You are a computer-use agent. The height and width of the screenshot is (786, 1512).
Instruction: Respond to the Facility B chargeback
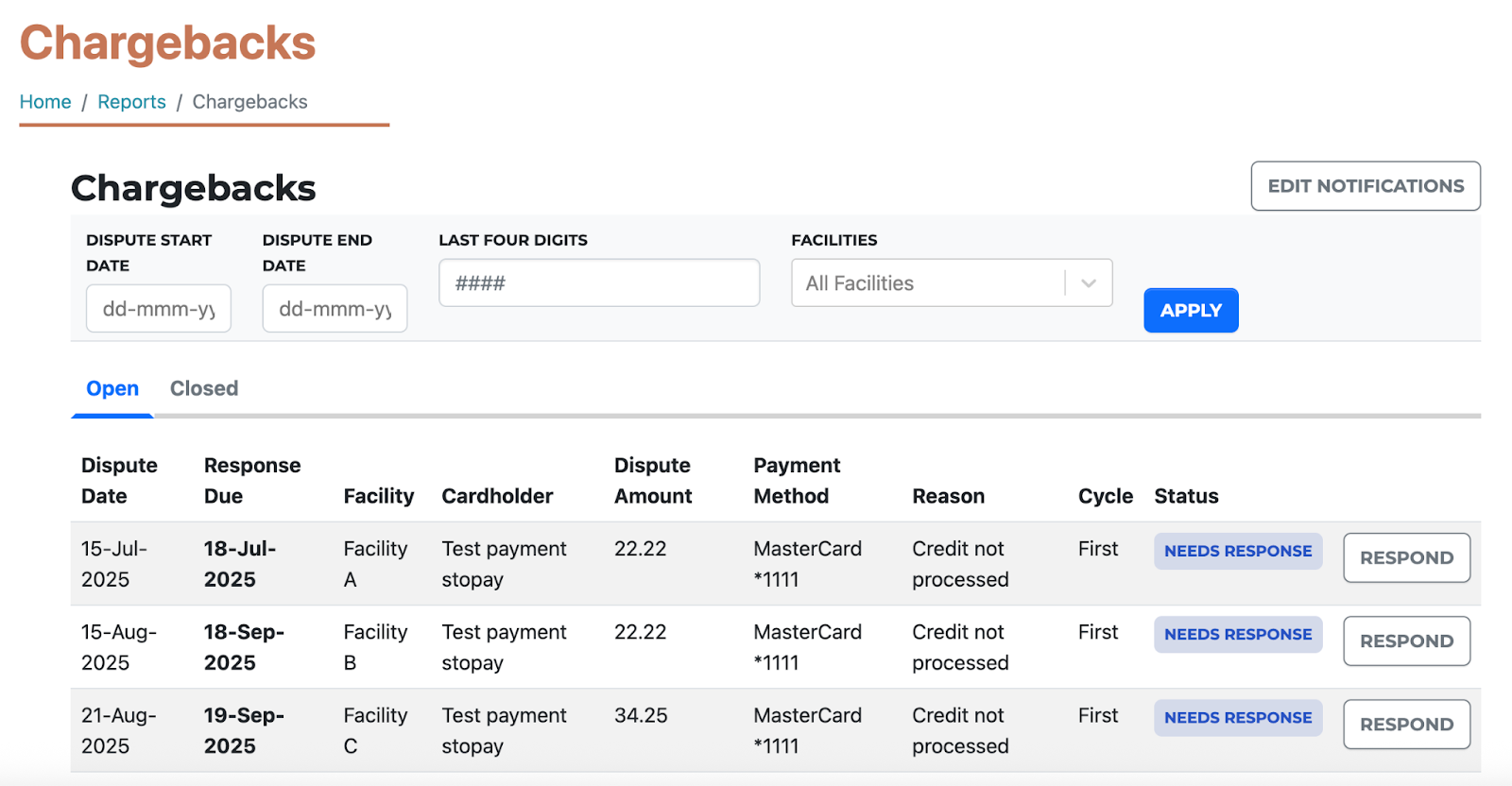(1406, 641)
